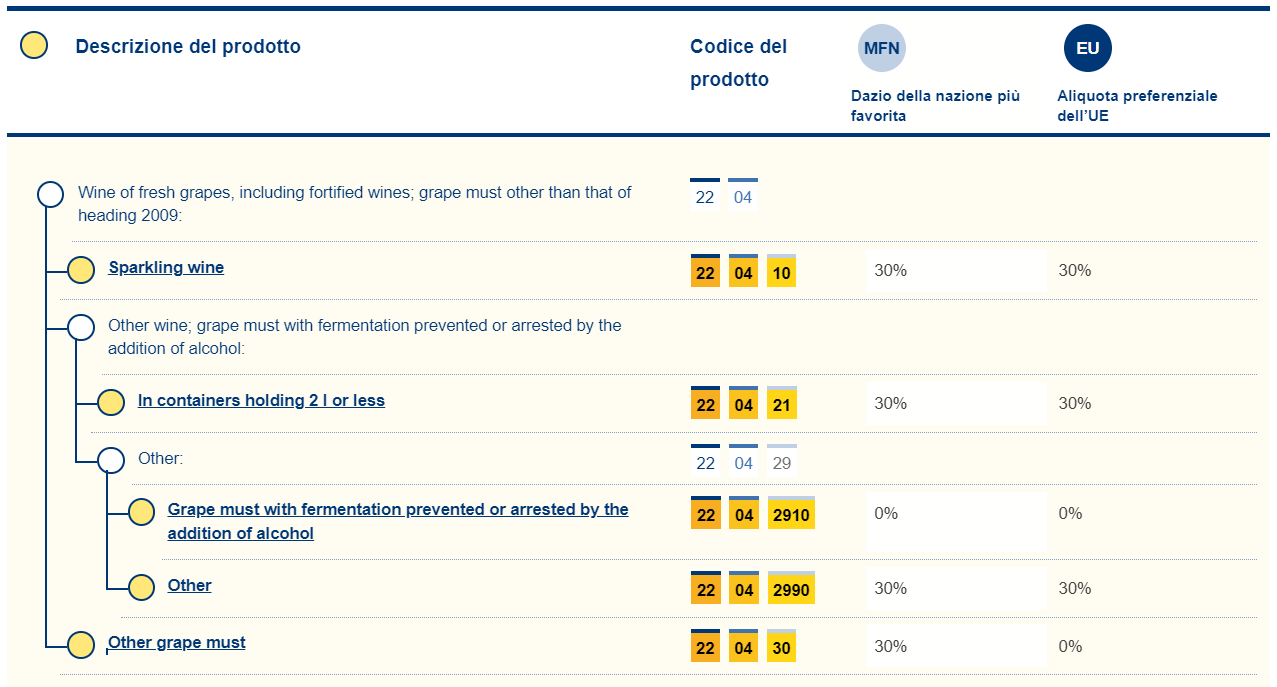Collapse the Other: 2204 29 tree node
This screenshot has width=1277, height=687.
111,460
